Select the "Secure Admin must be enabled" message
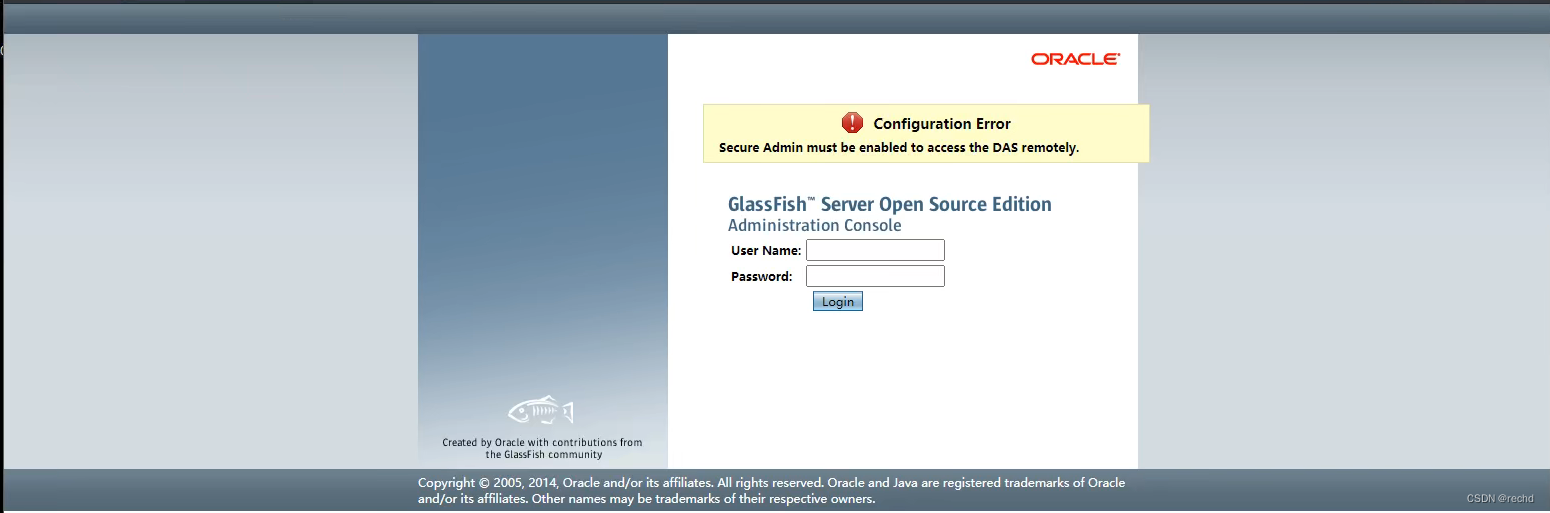The width and height of the screenshot is (1550, 513). (x=899, y=148)
